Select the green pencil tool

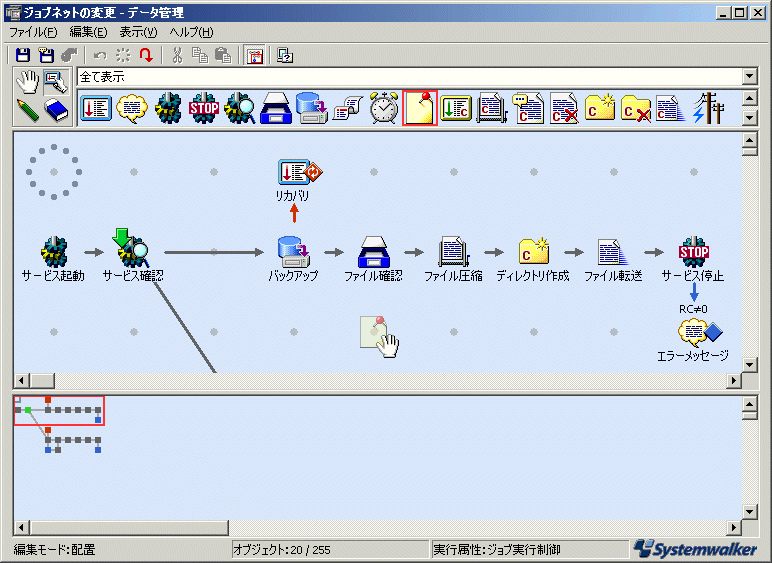tap(28, 110)
